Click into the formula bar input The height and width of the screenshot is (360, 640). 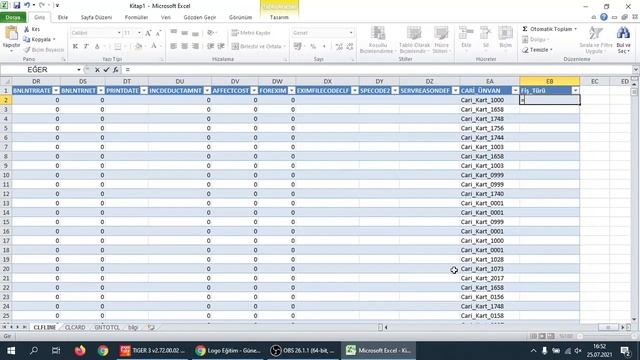coord(378,70)
